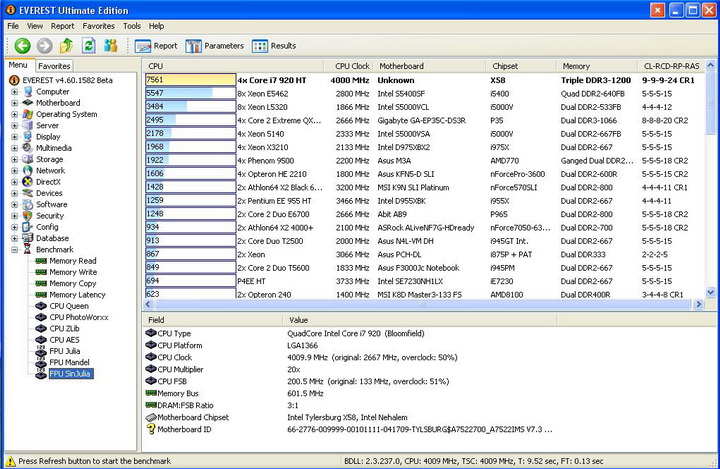Sort by the Memory column header
This screenshot has height=469, width=720.
(597, 66)
